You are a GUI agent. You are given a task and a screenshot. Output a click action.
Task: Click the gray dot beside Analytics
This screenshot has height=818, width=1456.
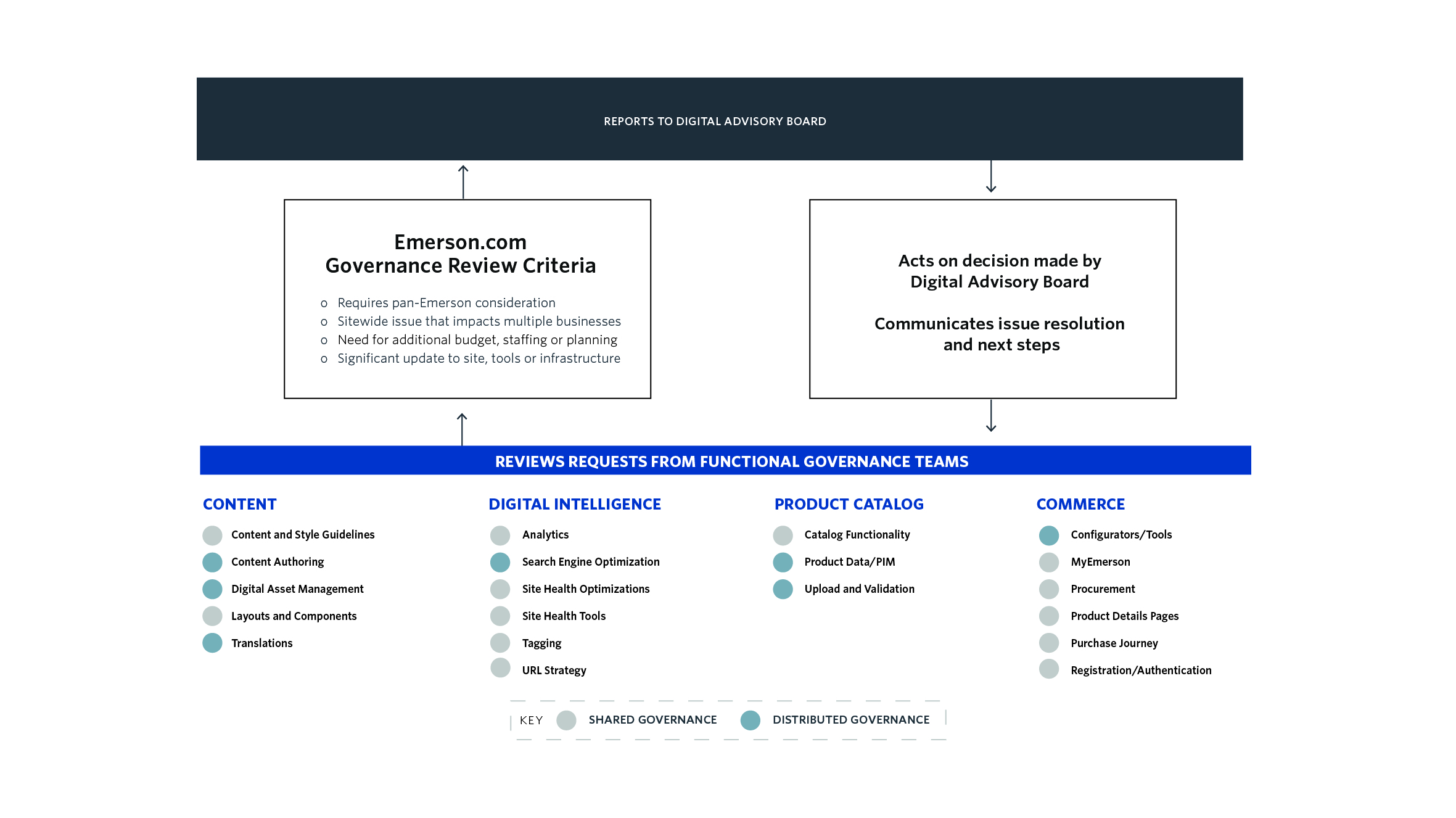(500, 535)
